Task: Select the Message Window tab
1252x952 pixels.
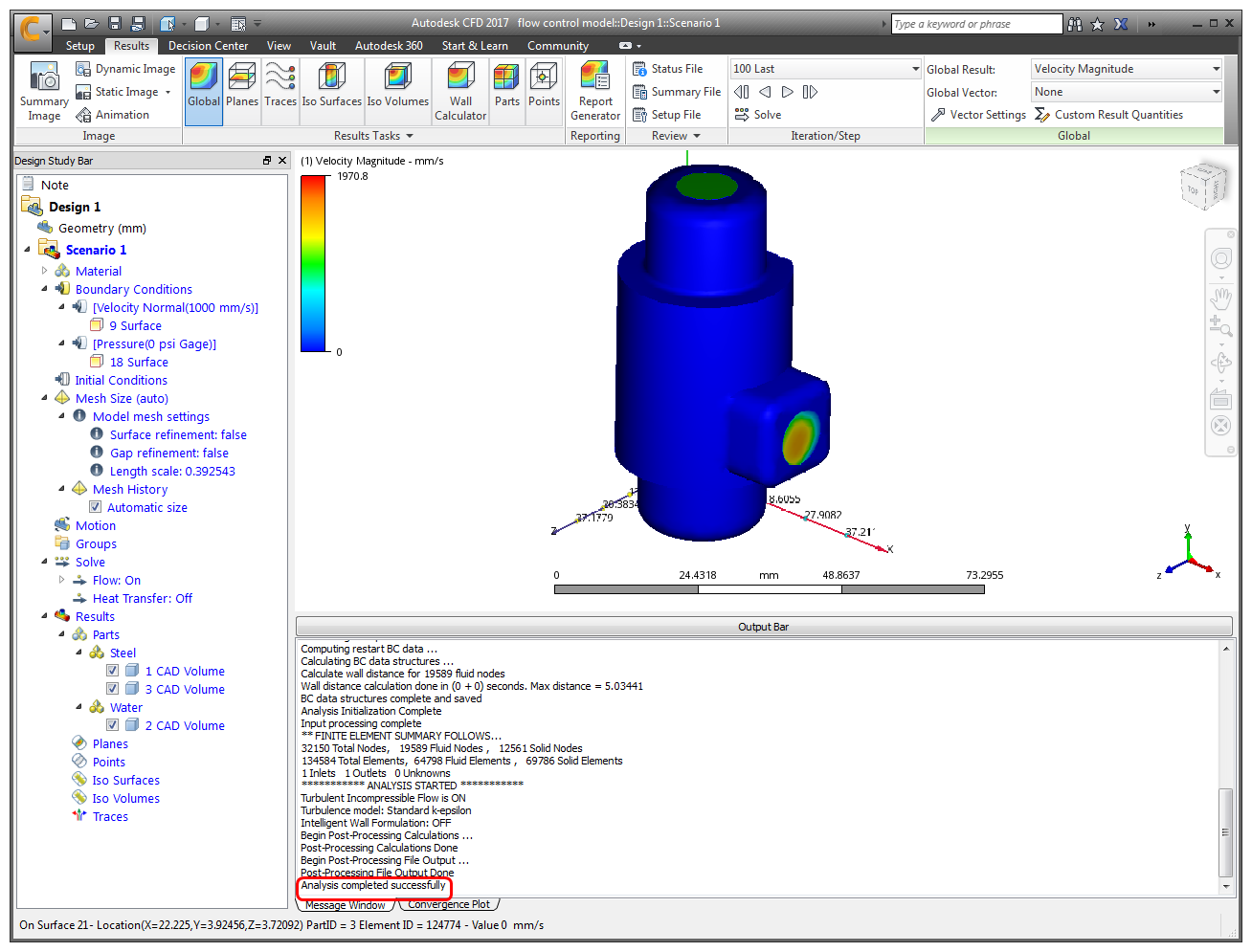Action: pos(345,905)
